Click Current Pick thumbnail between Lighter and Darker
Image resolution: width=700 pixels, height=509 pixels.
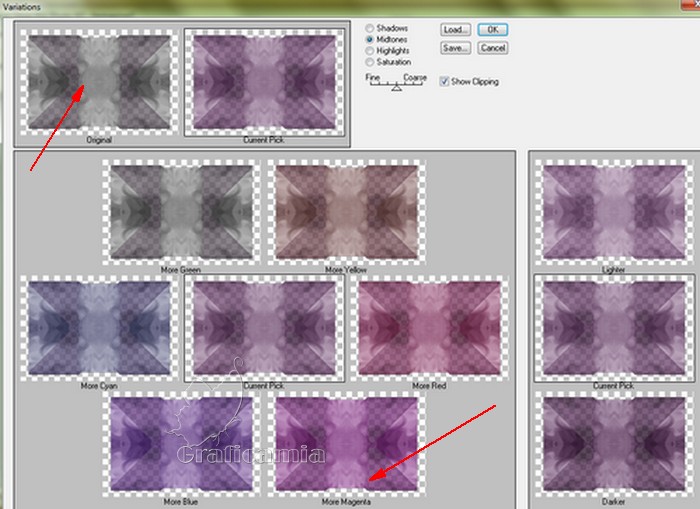[614, 328]
